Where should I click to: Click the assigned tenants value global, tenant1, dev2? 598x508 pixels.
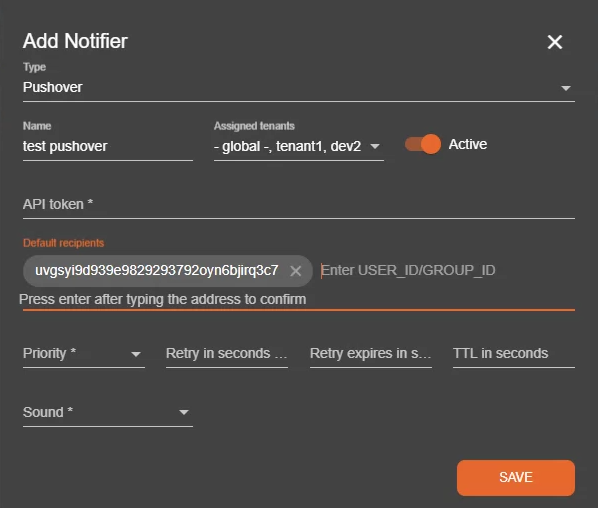288,146
